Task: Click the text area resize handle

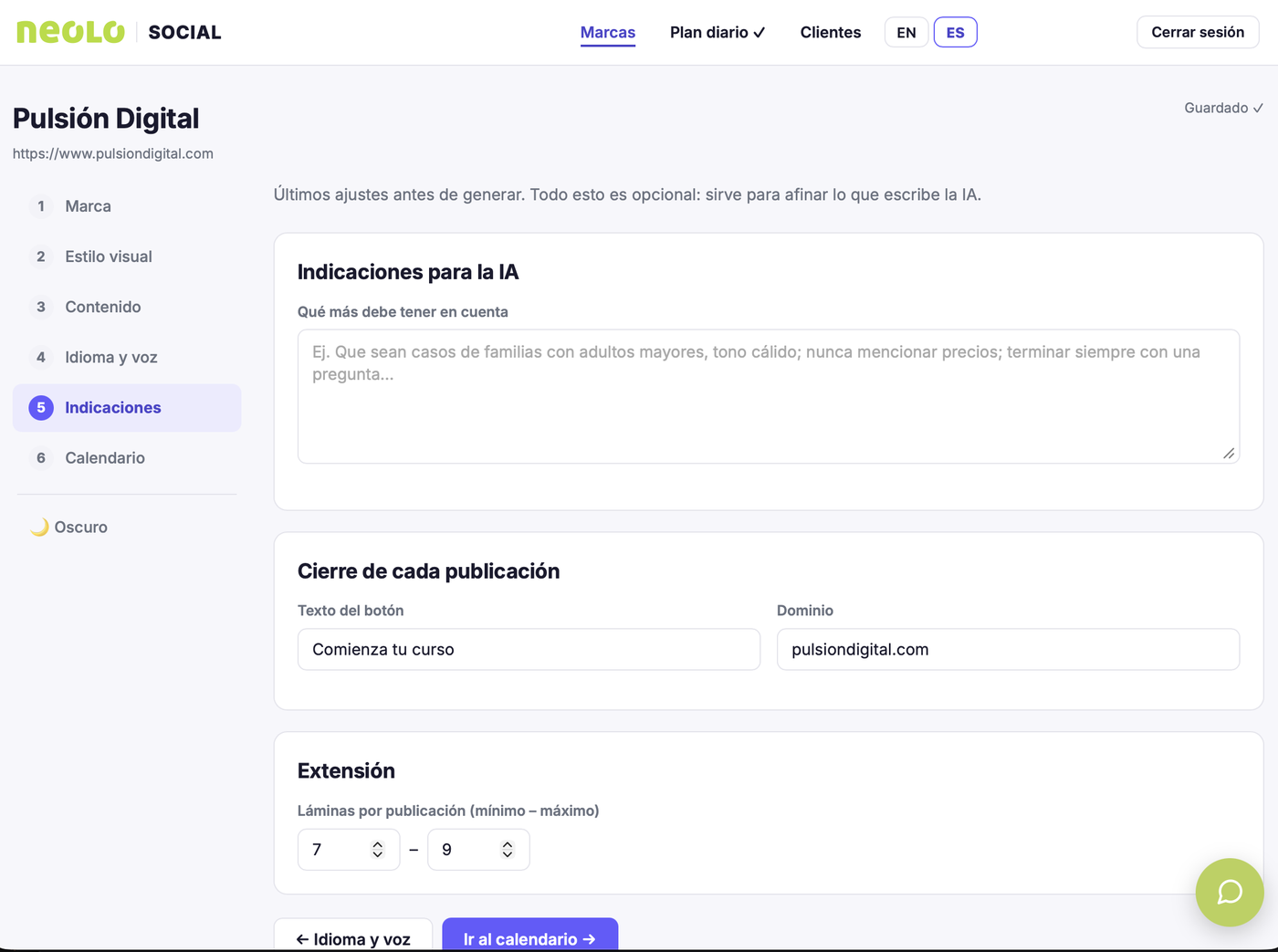Action: (x=1229, y=453)
